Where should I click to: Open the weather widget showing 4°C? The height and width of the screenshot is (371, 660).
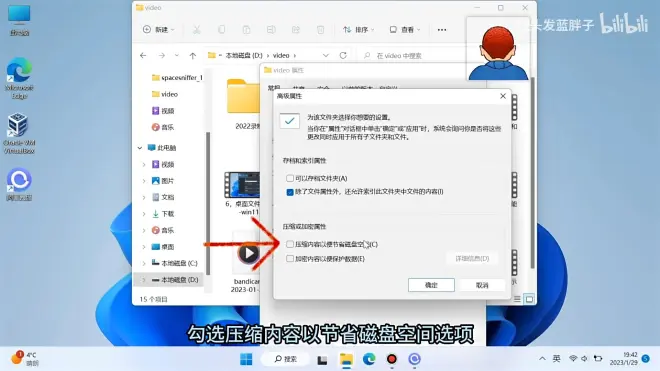(24, 358)
